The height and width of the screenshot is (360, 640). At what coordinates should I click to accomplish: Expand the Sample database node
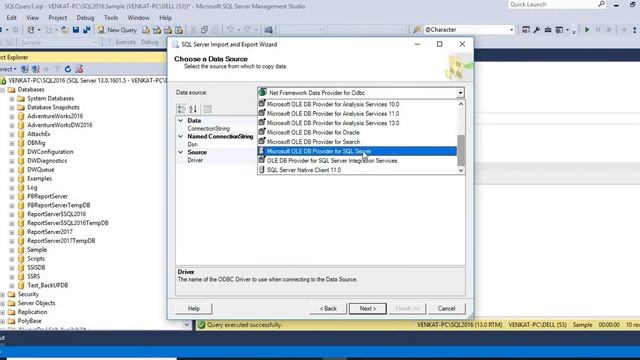point(12,250)
